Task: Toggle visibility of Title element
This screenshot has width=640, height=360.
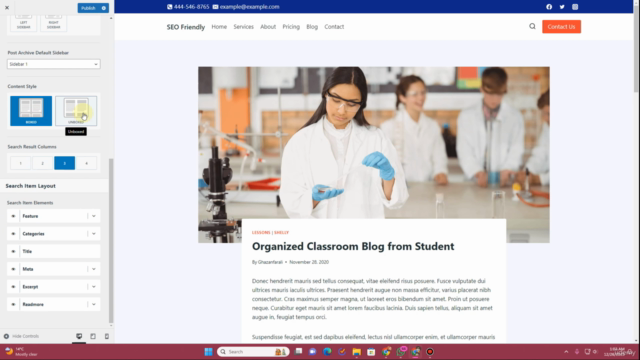Action: (x=13, y=251)
